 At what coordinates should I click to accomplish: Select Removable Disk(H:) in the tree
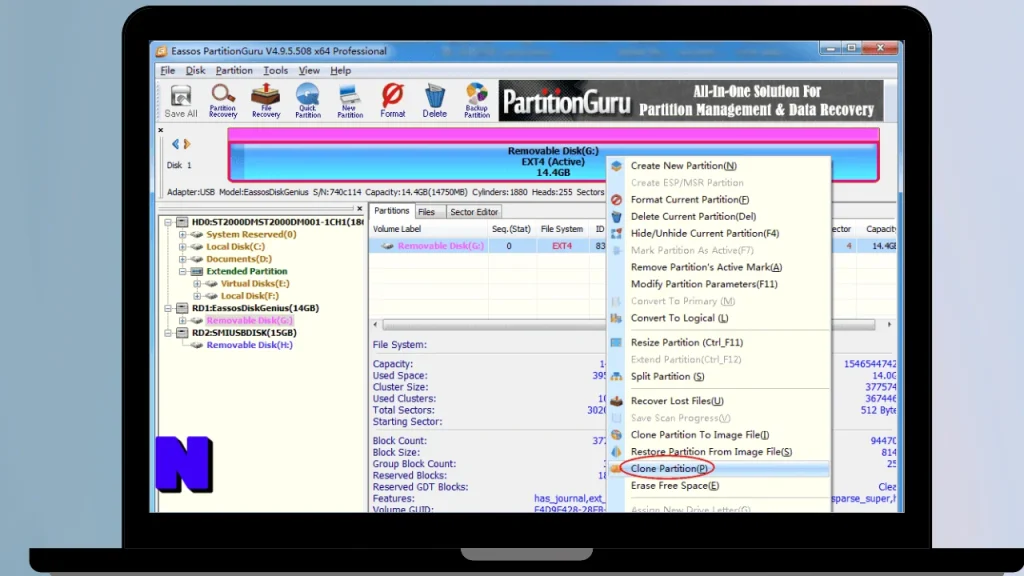pyautogui.click(x=249, y=345)
